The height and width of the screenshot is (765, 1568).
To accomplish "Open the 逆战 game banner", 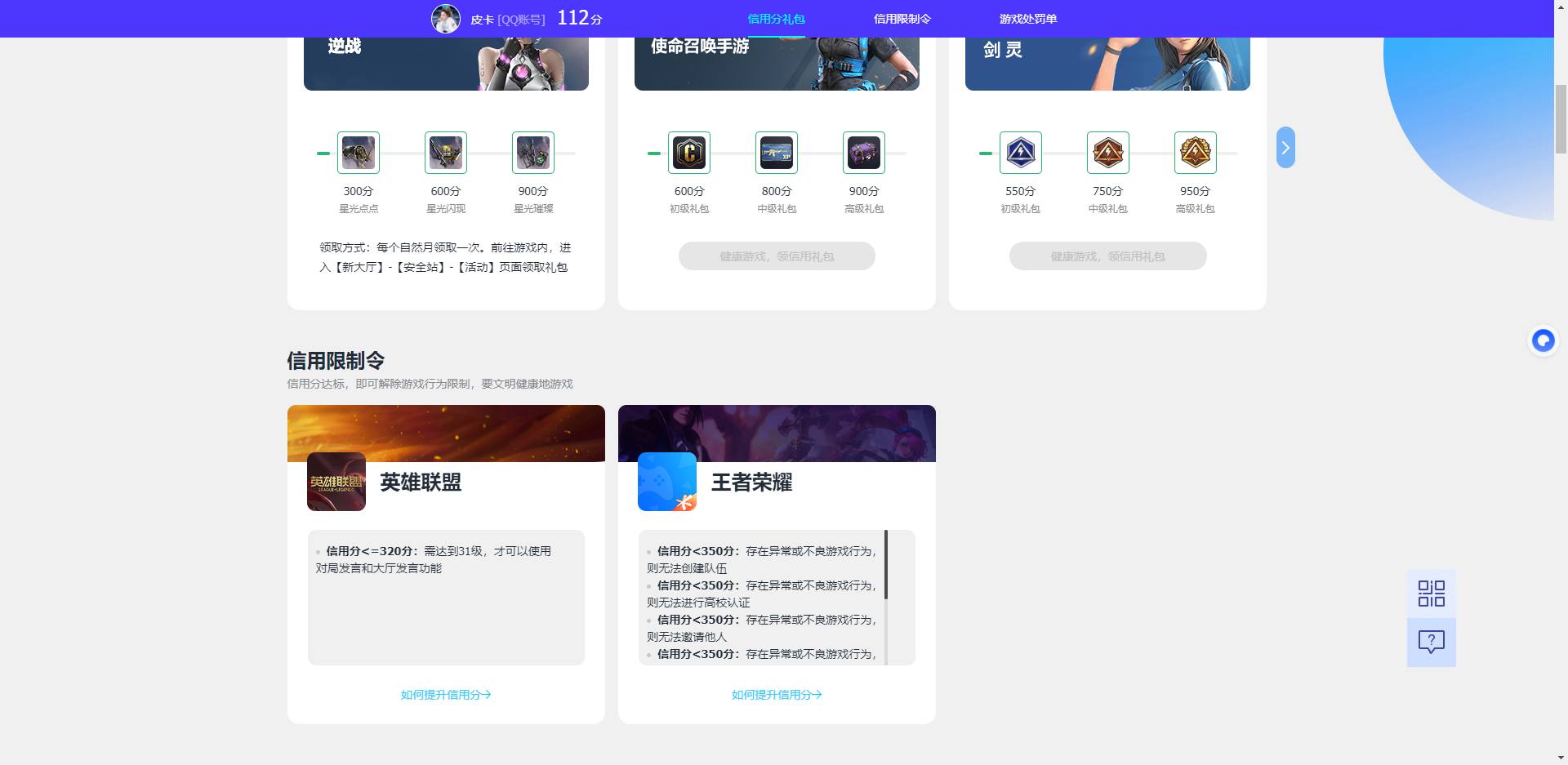I will pos(446,64).
